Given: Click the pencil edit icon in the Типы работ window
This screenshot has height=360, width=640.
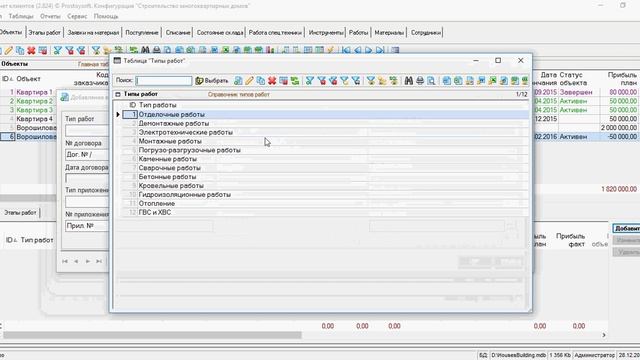Looking at the screenshot, I should 249,81.
